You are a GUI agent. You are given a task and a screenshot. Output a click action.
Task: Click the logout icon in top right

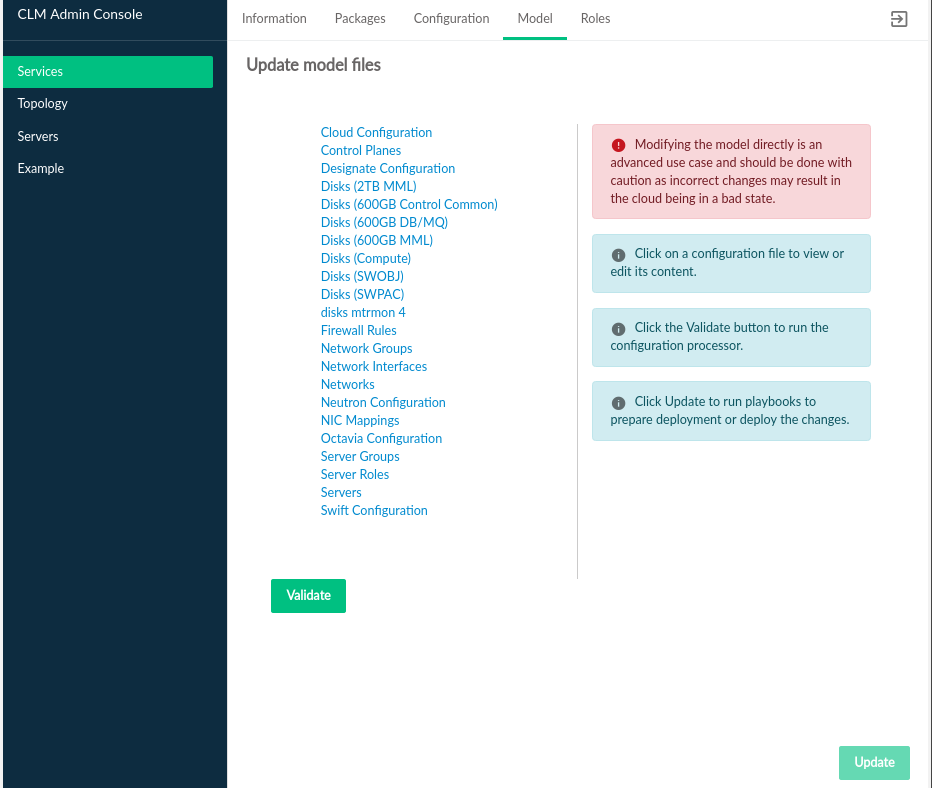[x=898, y=19]
